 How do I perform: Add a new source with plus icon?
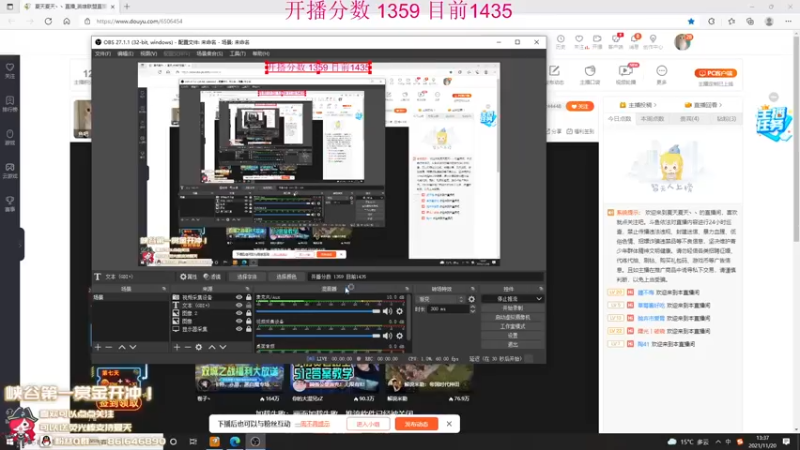tap(177, 347)
